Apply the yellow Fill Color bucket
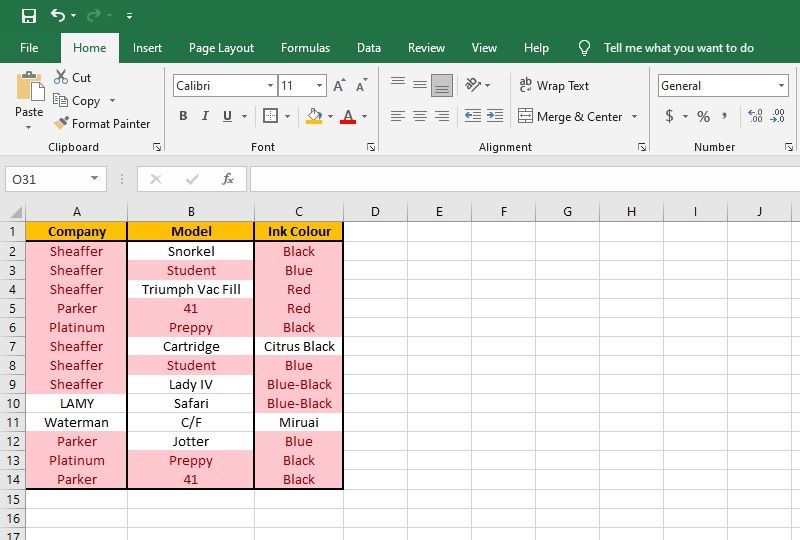Screen dimensions: 800x540 pos(314,116)
